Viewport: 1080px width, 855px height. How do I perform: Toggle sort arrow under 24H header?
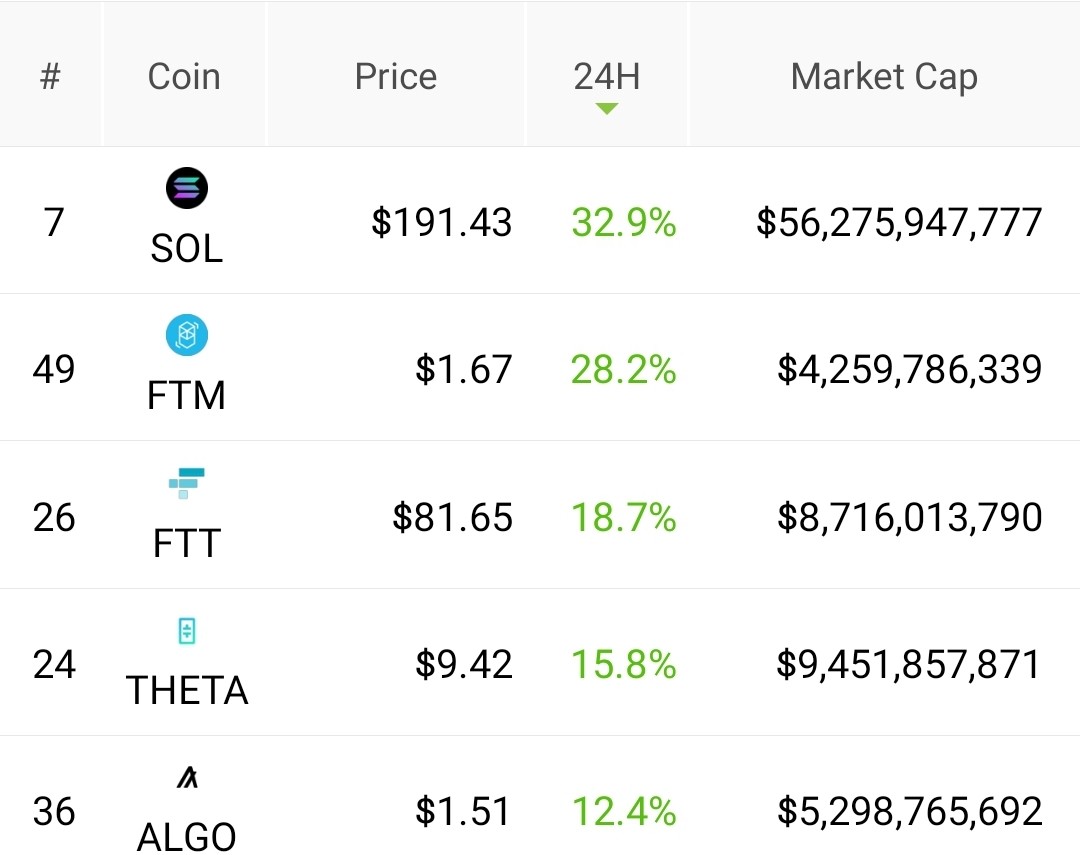(x=607, y=108)
